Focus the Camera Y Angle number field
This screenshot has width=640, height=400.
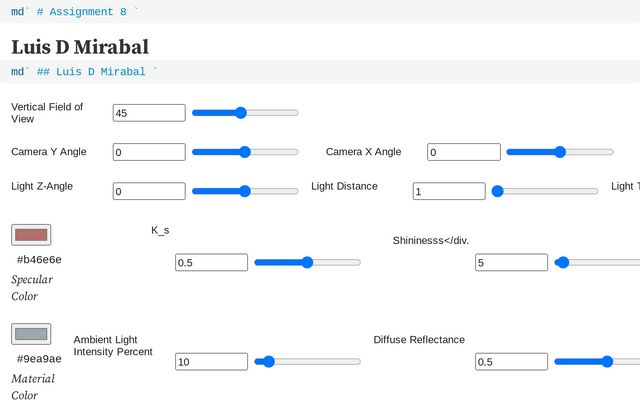[x=149, y=152]
